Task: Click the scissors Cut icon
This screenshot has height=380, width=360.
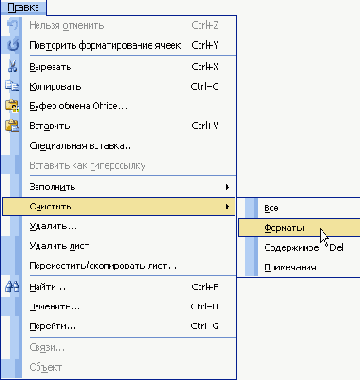Action: [x=13, y=67]
